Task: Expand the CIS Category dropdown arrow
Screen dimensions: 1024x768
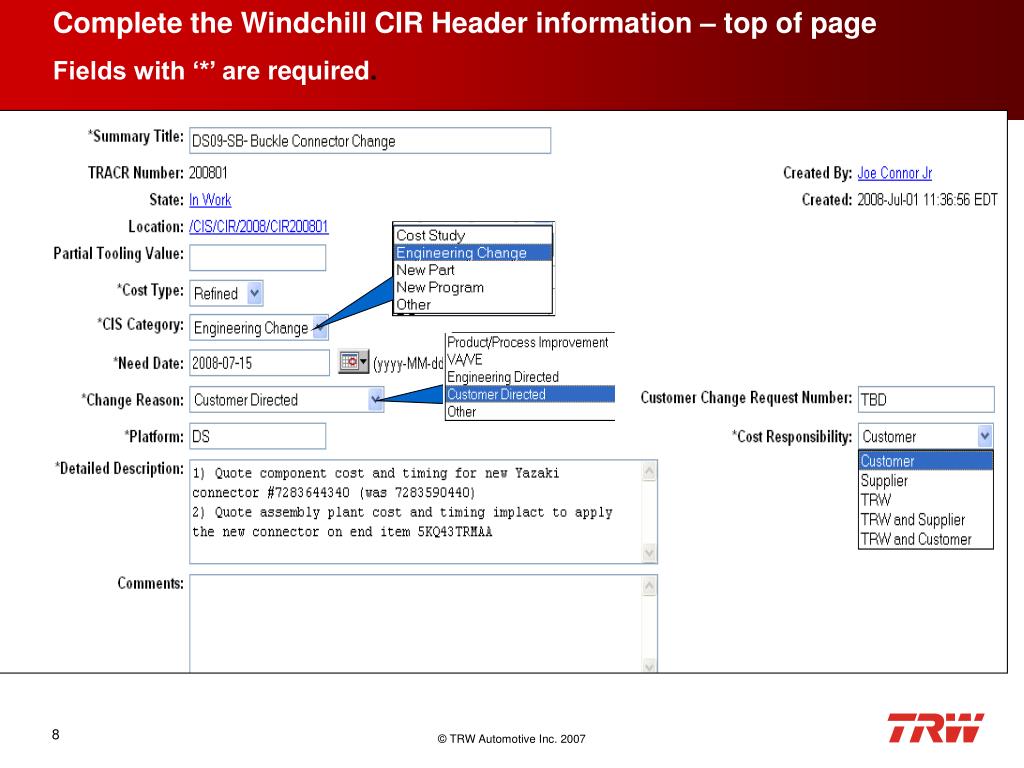Action: (319, 327)
